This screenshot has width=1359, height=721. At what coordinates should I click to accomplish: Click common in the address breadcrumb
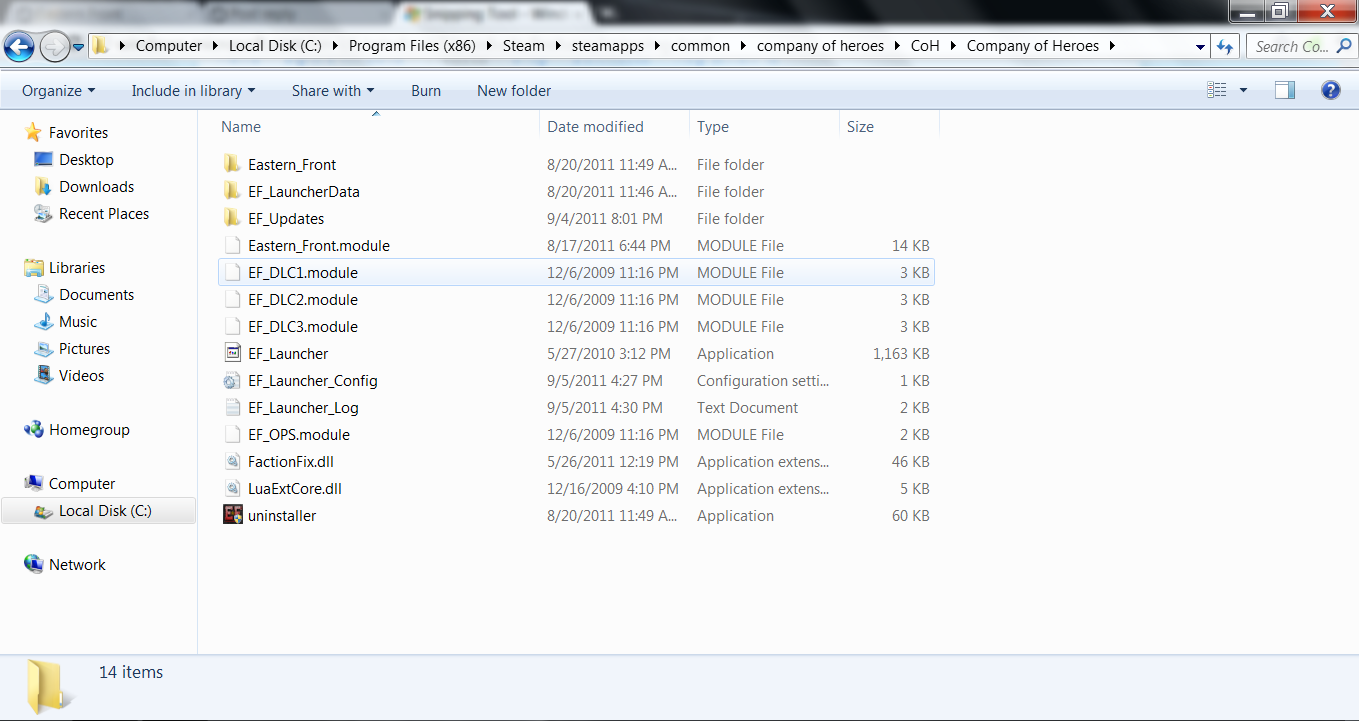coord(701,46)
